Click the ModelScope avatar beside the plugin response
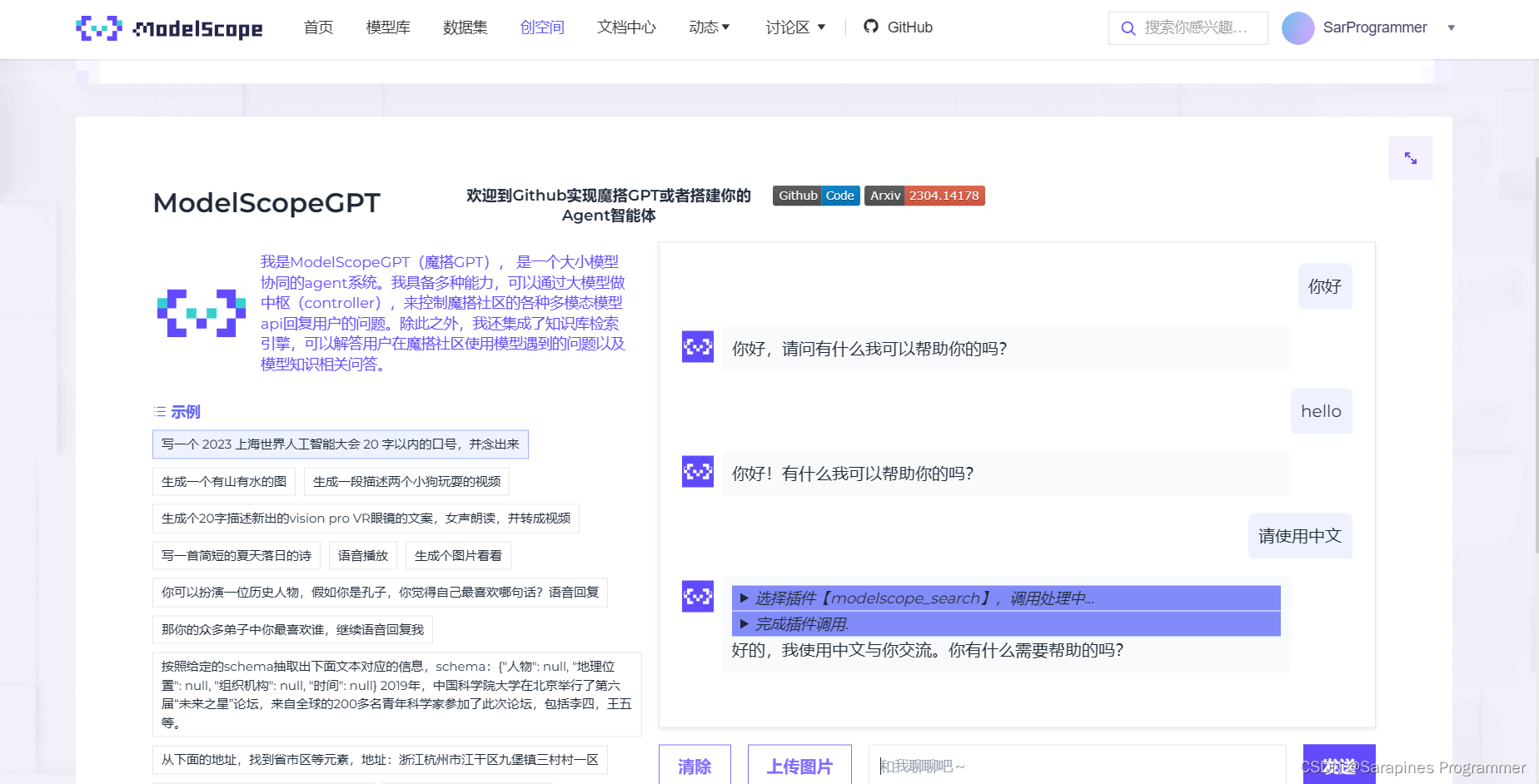The image size is (1539, 784). [x=697, y=597]
